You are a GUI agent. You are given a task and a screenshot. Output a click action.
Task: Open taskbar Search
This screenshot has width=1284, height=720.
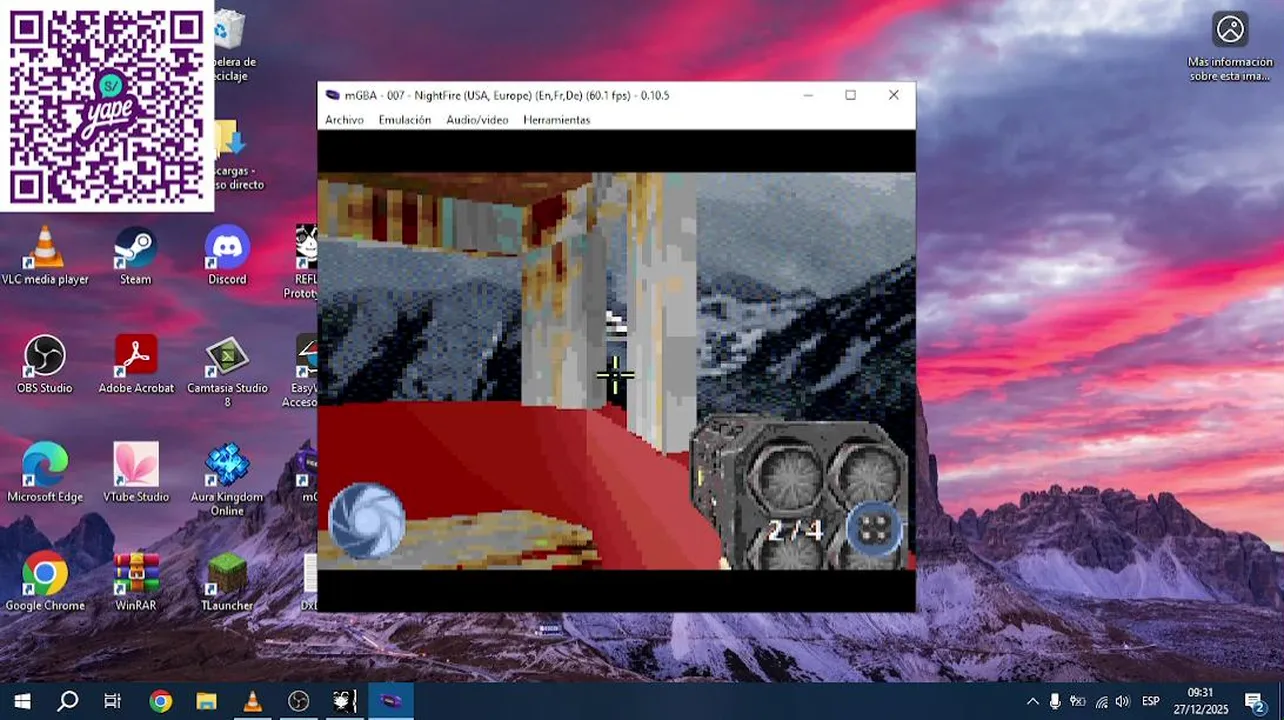(67, 701)
